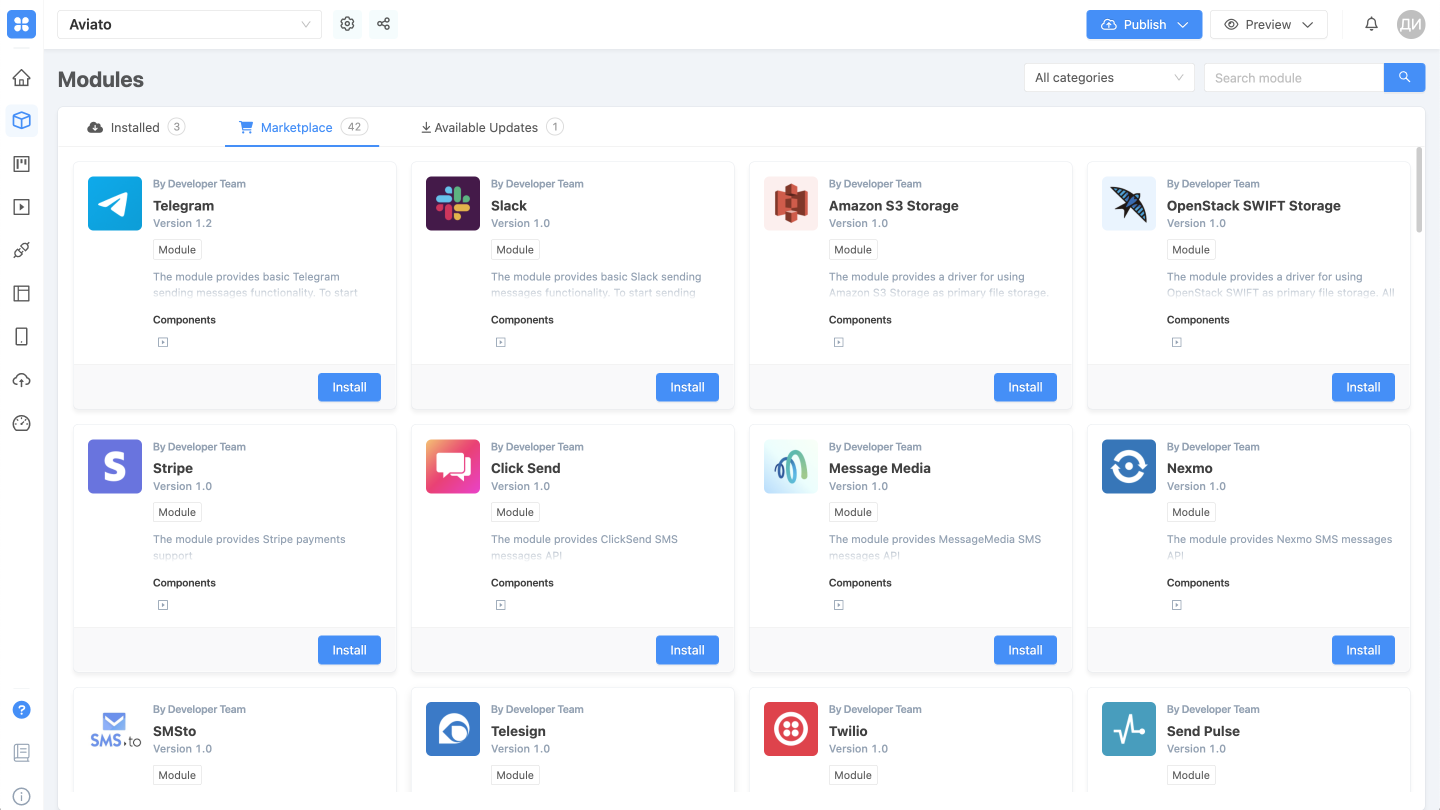Click the integrations plug icon in sidebar

click(x=21, y=250)
